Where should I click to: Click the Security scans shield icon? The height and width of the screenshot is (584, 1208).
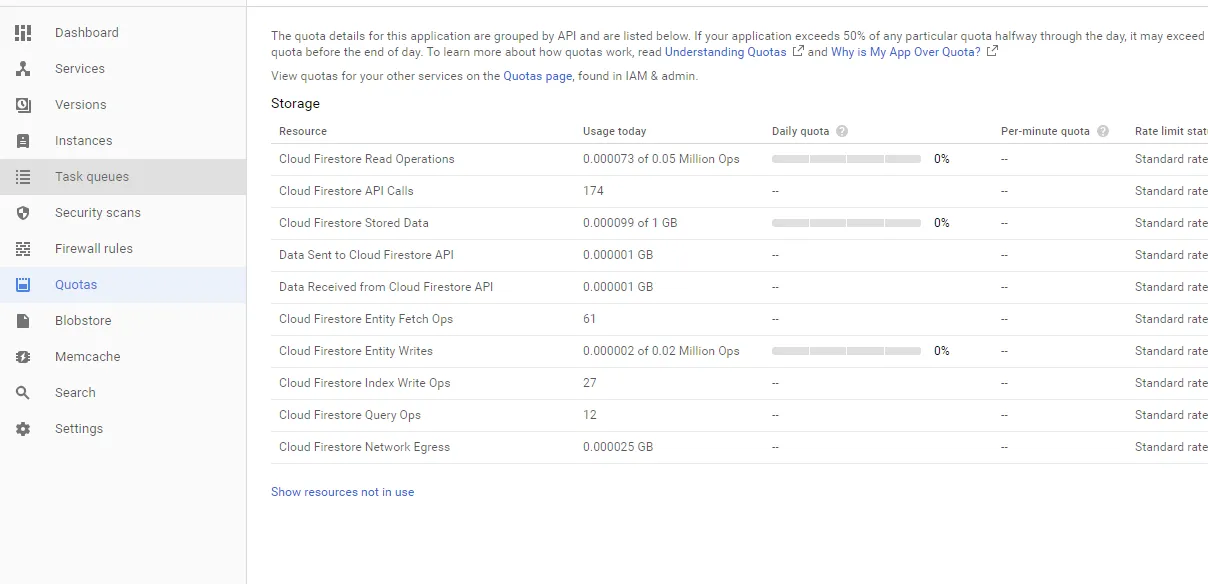(23, 213)
